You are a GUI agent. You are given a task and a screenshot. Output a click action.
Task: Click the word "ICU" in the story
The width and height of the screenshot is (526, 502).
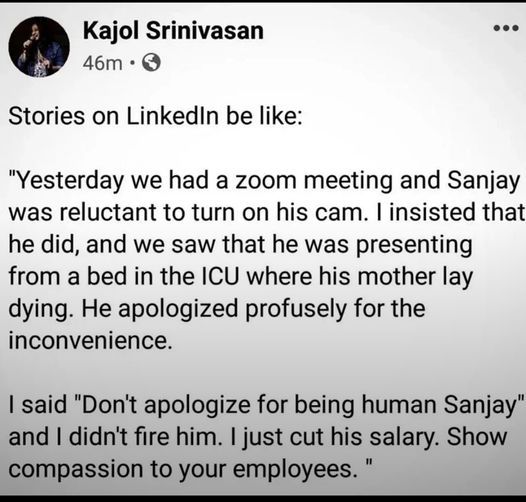220,277
